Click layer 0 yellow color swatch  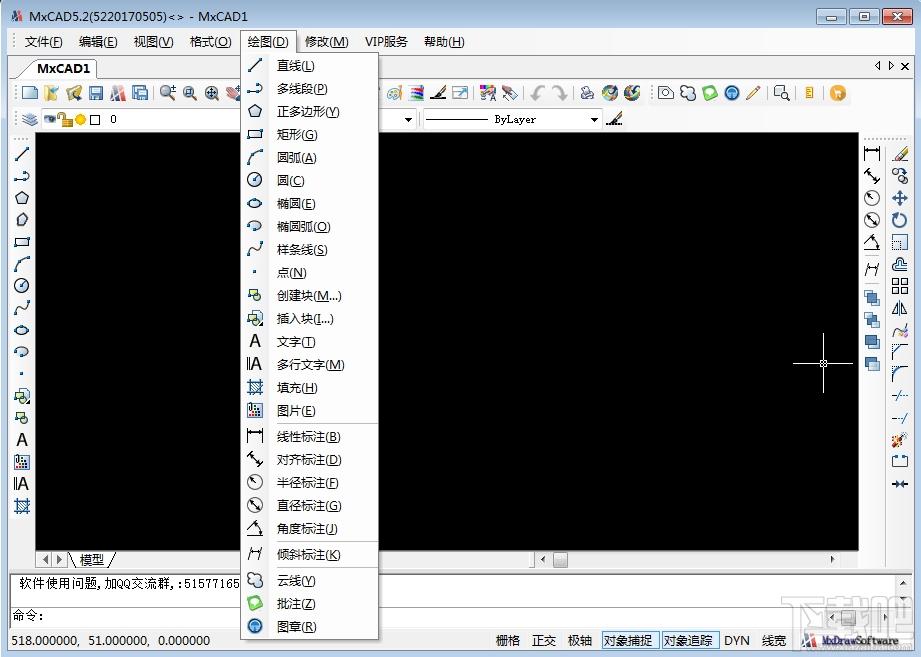[x=80, y=120]
